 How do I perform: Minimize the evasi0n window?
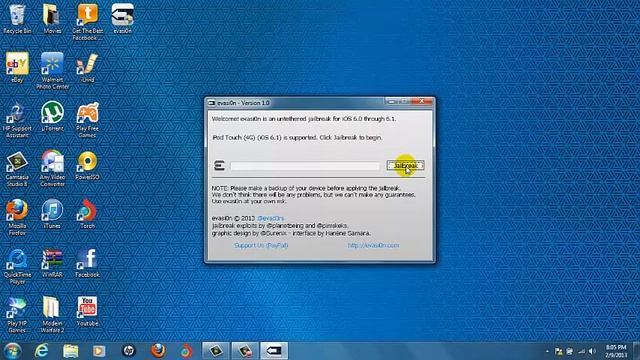point(391,101)
